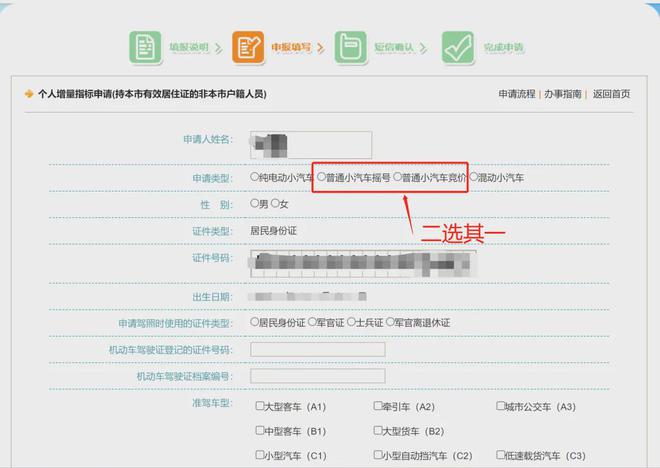The image size is (660, 468).
Task: Choose 男 for gender
Action: coord(254,203)
